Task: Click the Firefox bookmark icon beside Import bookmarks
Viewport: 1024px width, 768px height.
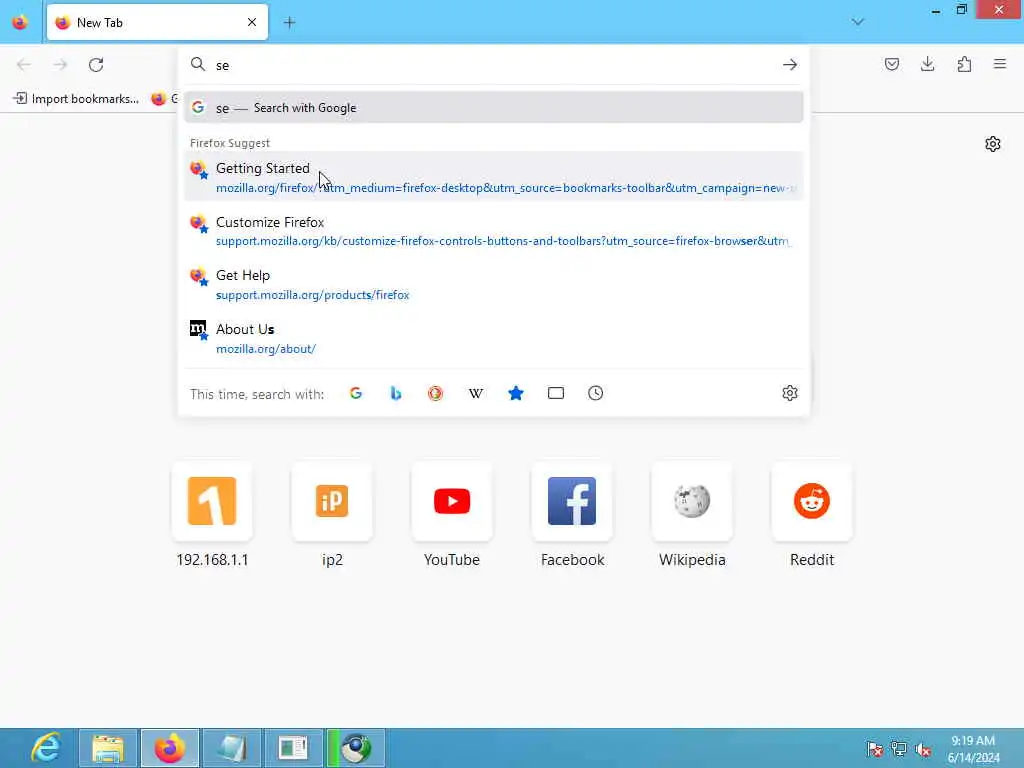Action: pyautogui.click(x=159, y=99)
